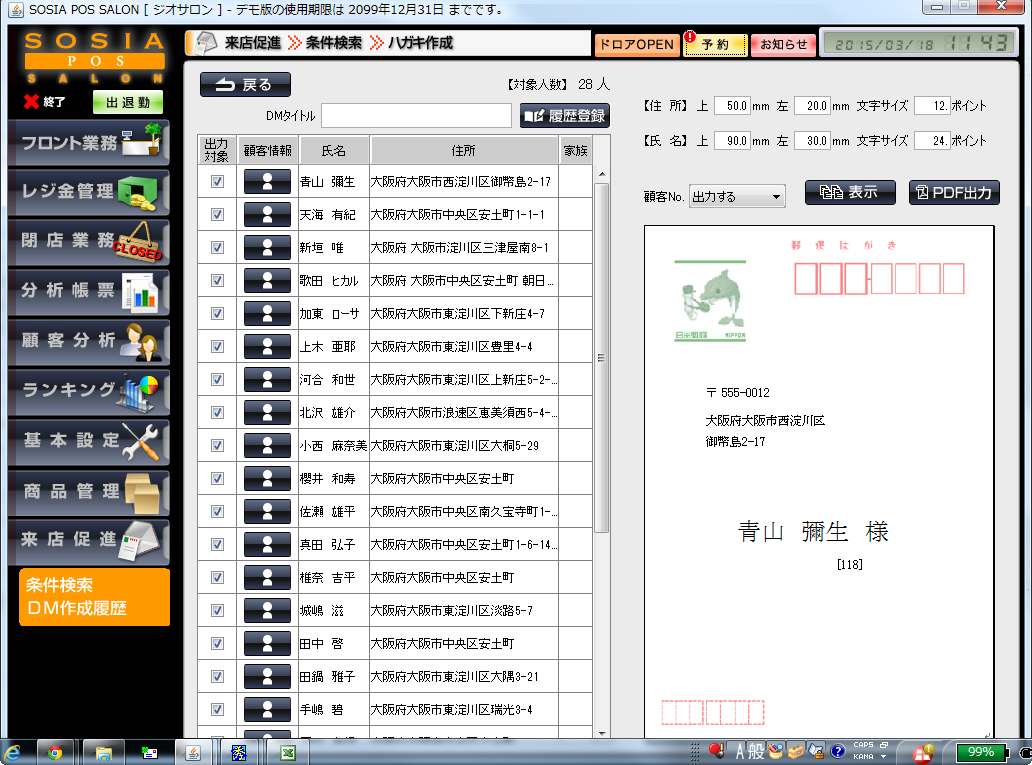Click the DMタイトル text field
Image resolution: width=1032 pixels, height=765 pixels.
[416, 116]
